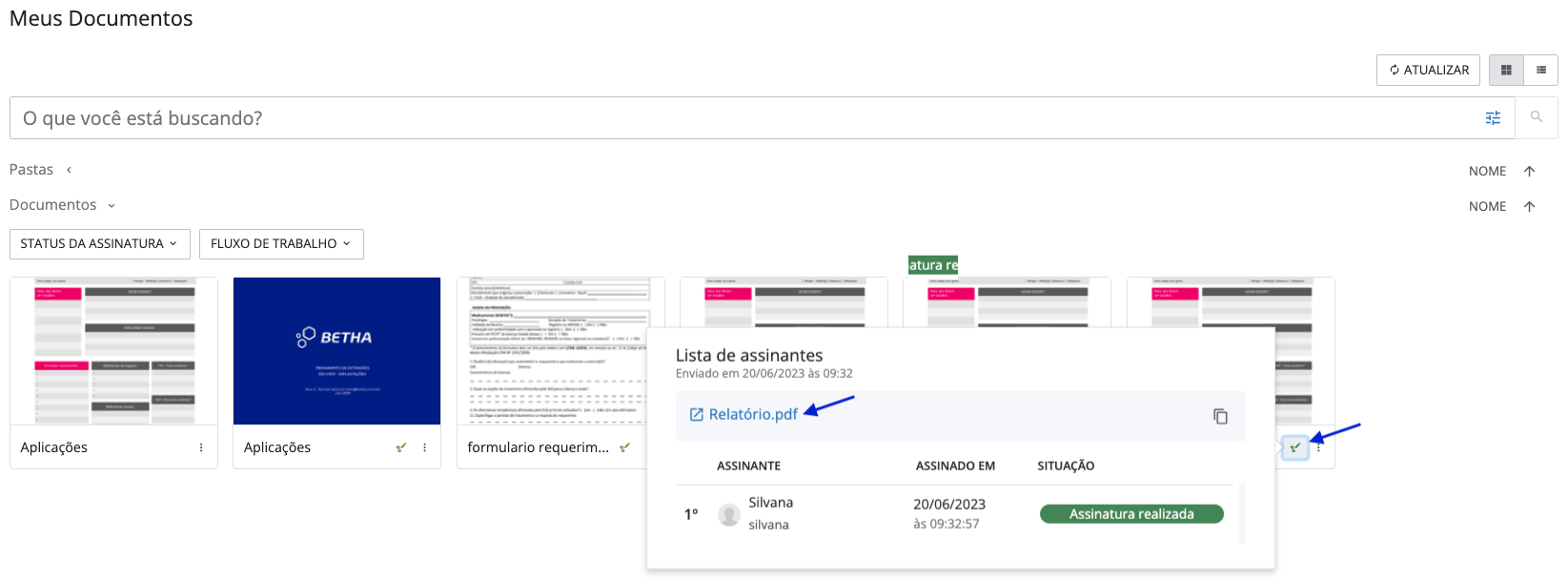Open three-dot menu on blue Aplicações card

click(425, 447)
